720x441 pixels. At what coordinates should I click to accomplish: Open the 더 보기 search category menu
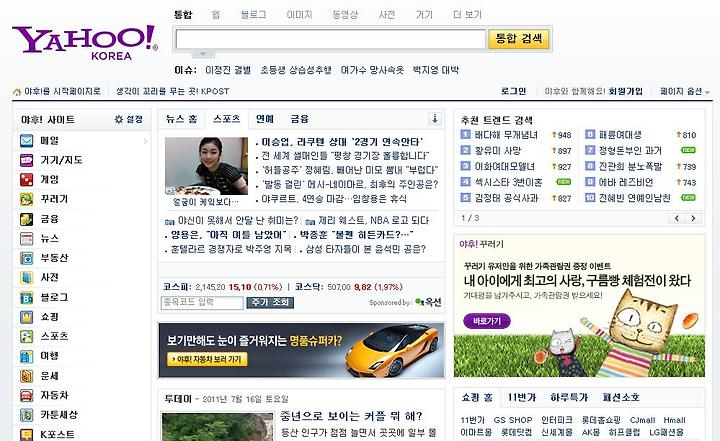(x=467, y=15)
